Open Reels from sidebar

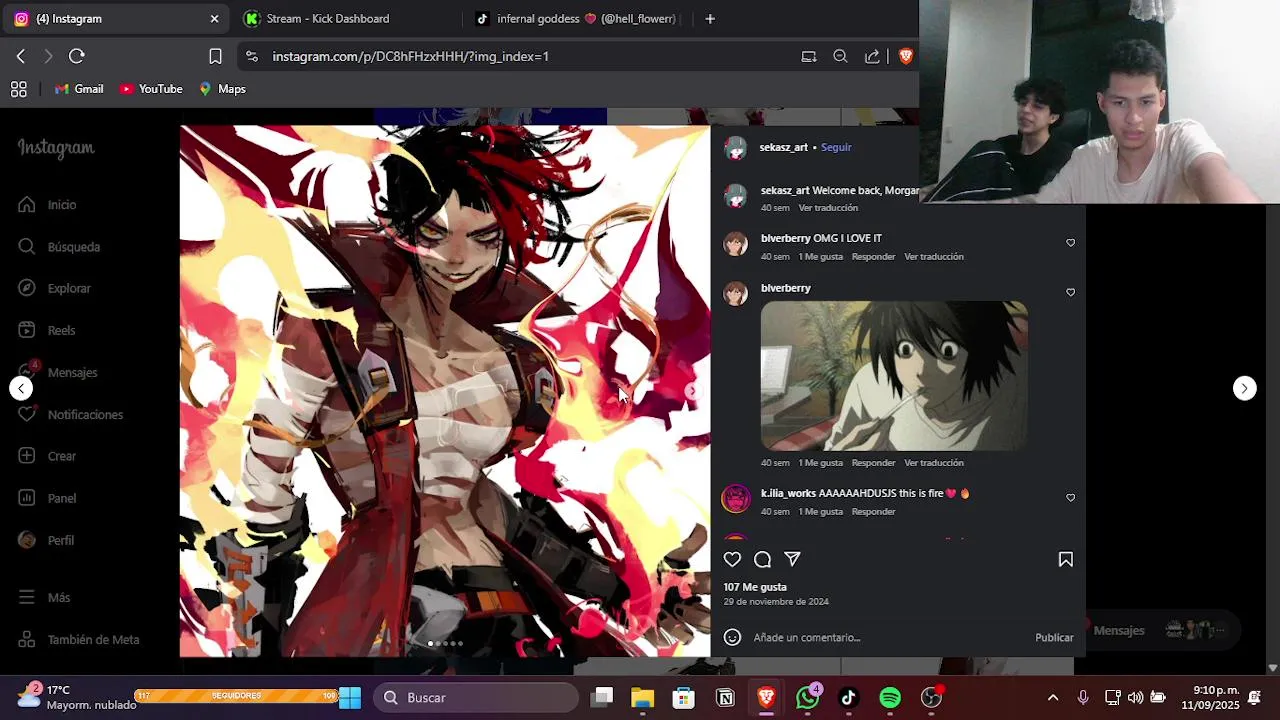pyautogui.click(x=47, y=330)
